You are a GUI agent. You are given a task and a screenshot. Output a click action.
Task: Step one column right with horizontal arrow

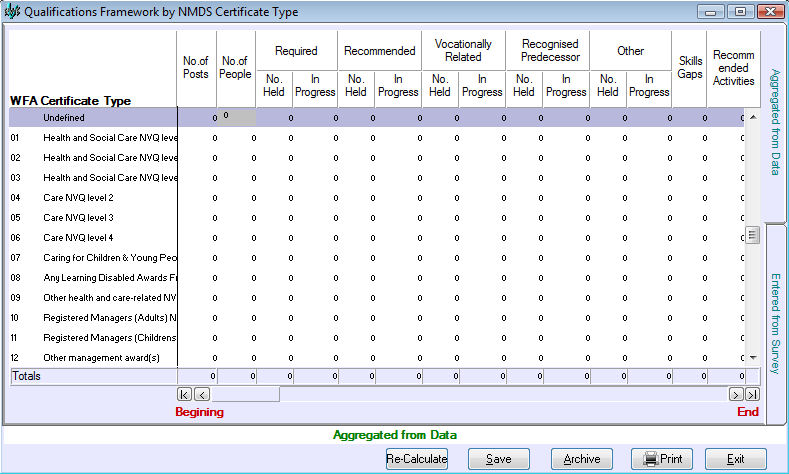pyautogui.click(x=736, y=394)
